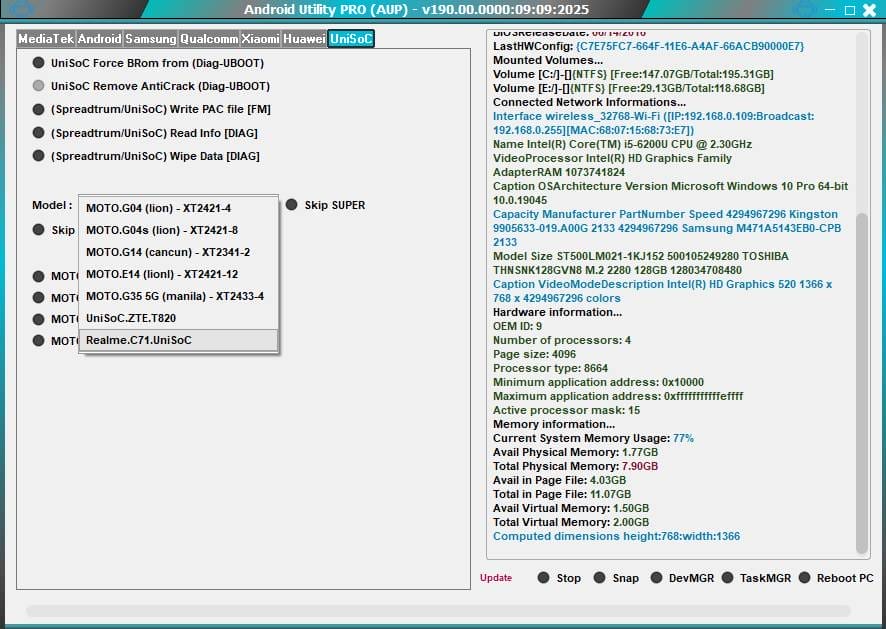Open the Xiaomi tab
The height and width of the screenshot is (629, 886).
(x=259, y=38)
